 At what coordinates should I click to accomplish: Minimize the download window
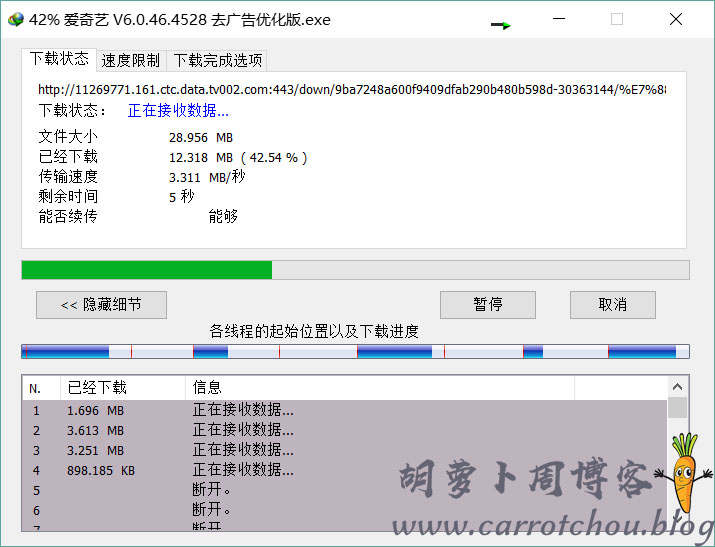tap(559, 19)
